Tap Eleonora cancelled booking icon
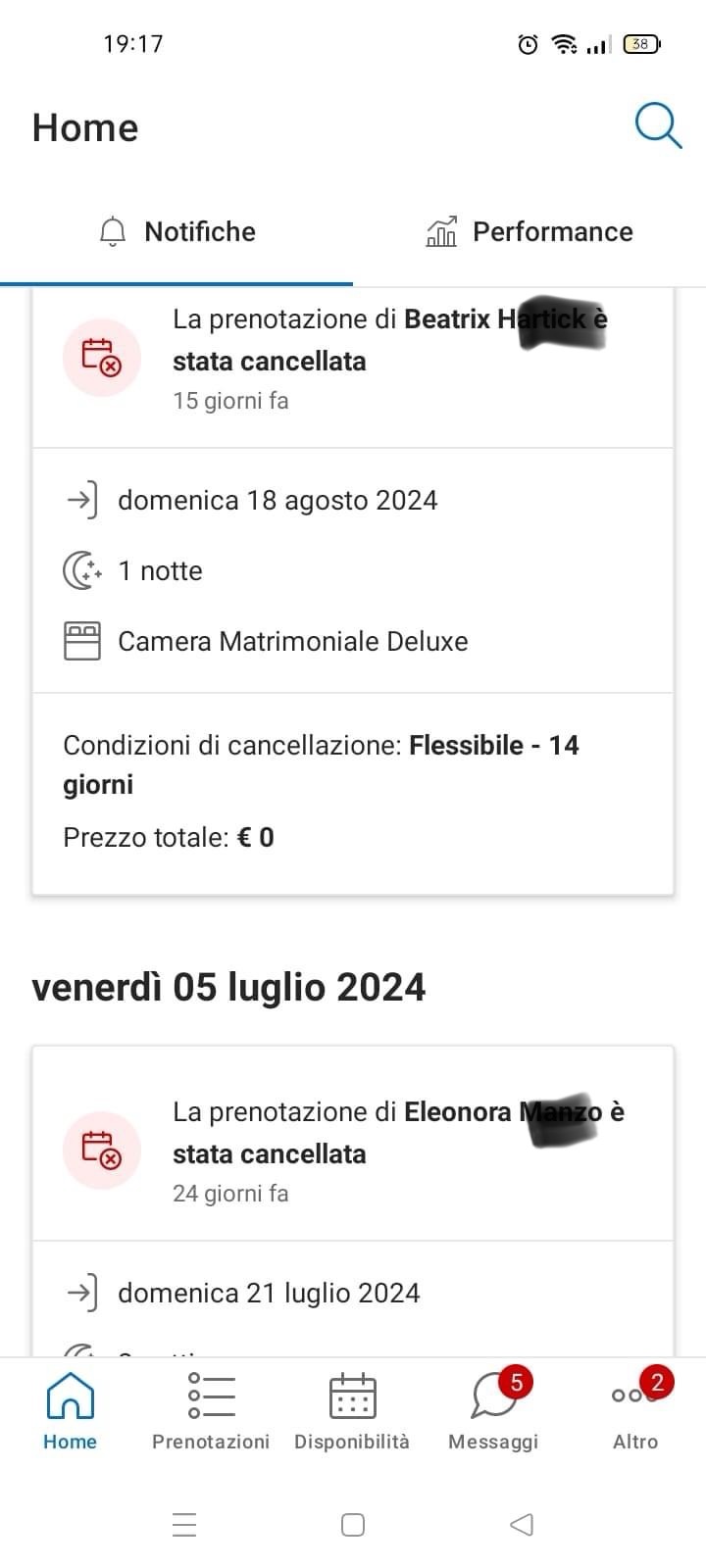The width and height of the screenshot is (706, 1568). [x=102, y=1151]
